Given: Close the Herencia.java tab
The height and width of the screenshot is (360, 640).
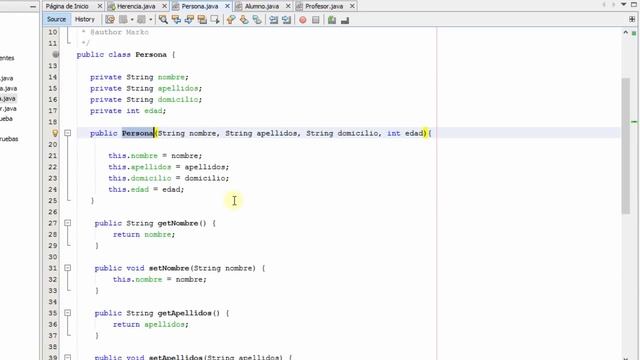Looking at the screenshot, I should click(x=164, y=6).
